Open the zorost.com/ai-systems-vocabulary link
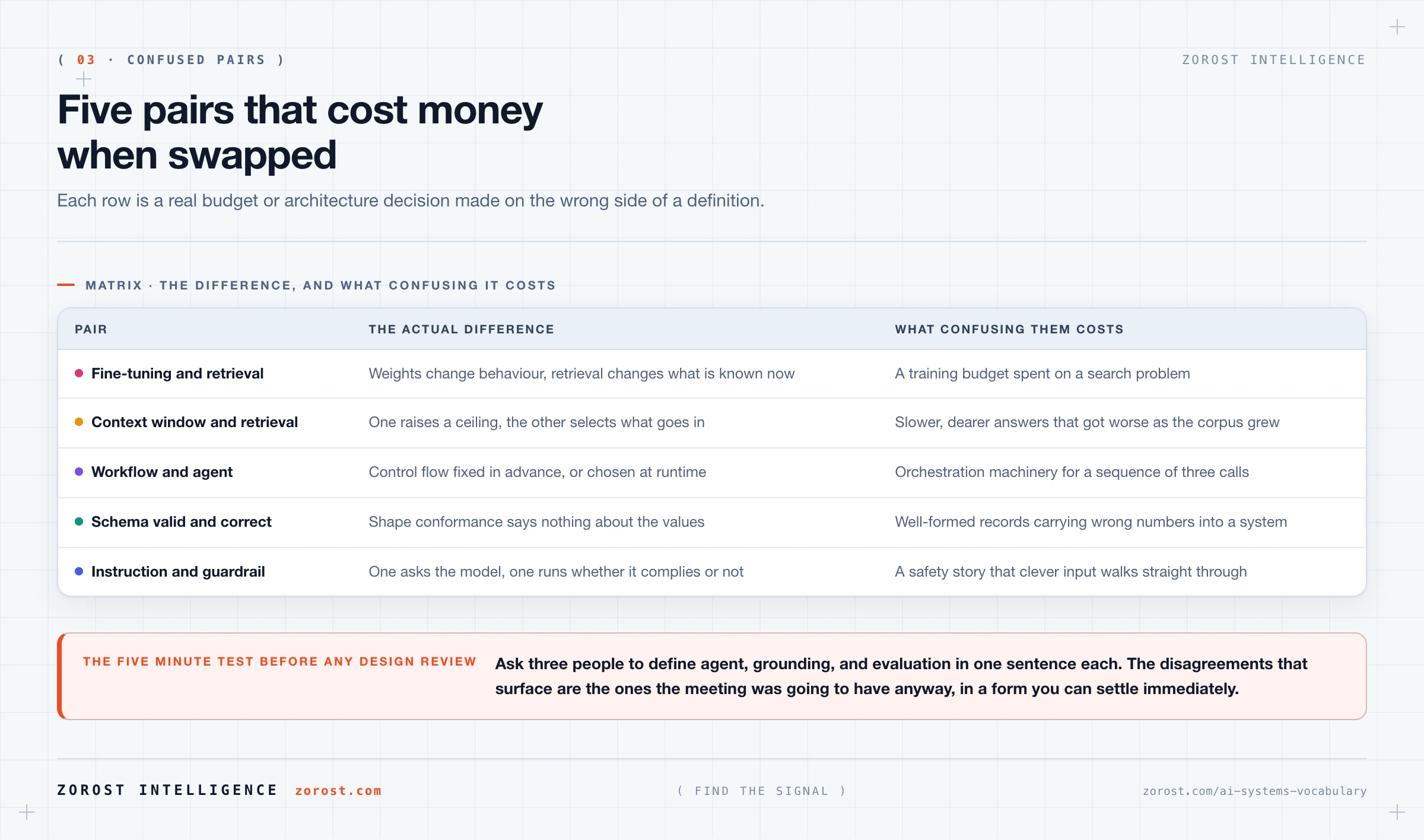1424x840 pixels. (x=1254, y=791)
